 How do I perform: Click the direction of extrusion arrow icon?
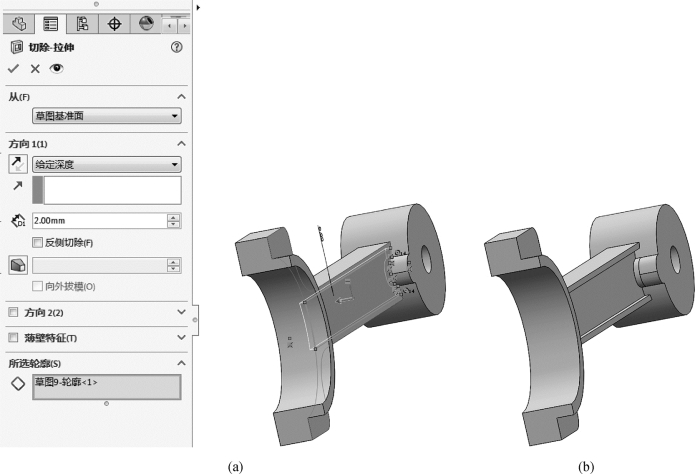coord(18,185)
